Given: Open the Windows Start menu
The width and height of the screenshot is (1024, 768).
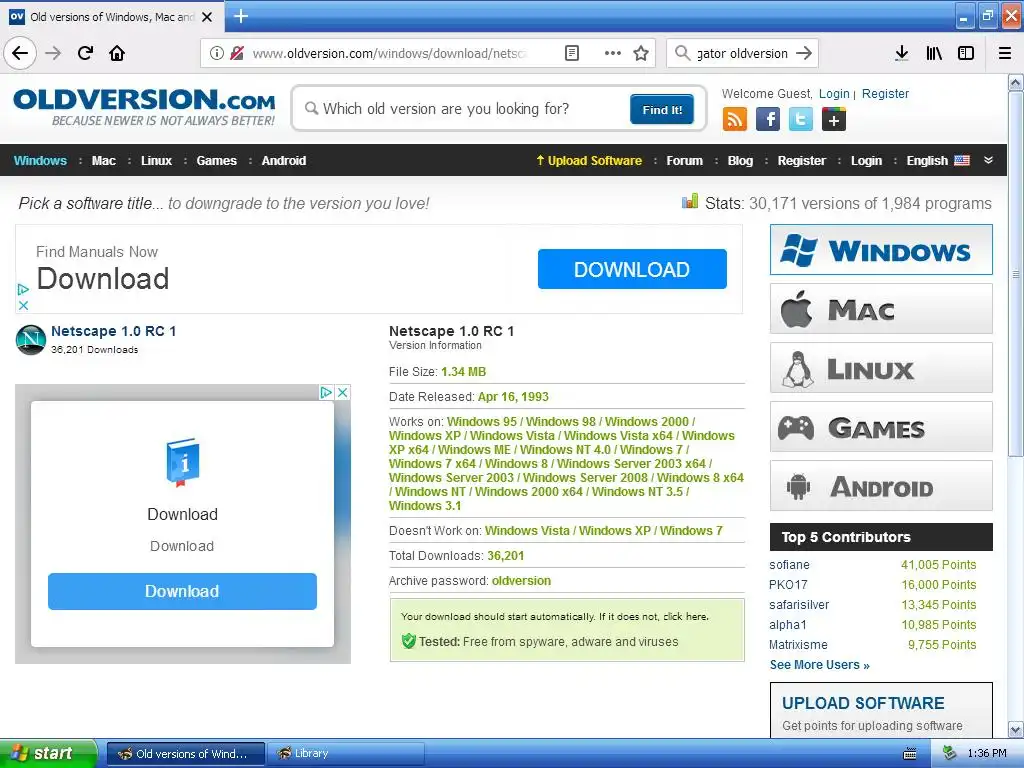Looking at the screenshot, I should click(47, 753).
